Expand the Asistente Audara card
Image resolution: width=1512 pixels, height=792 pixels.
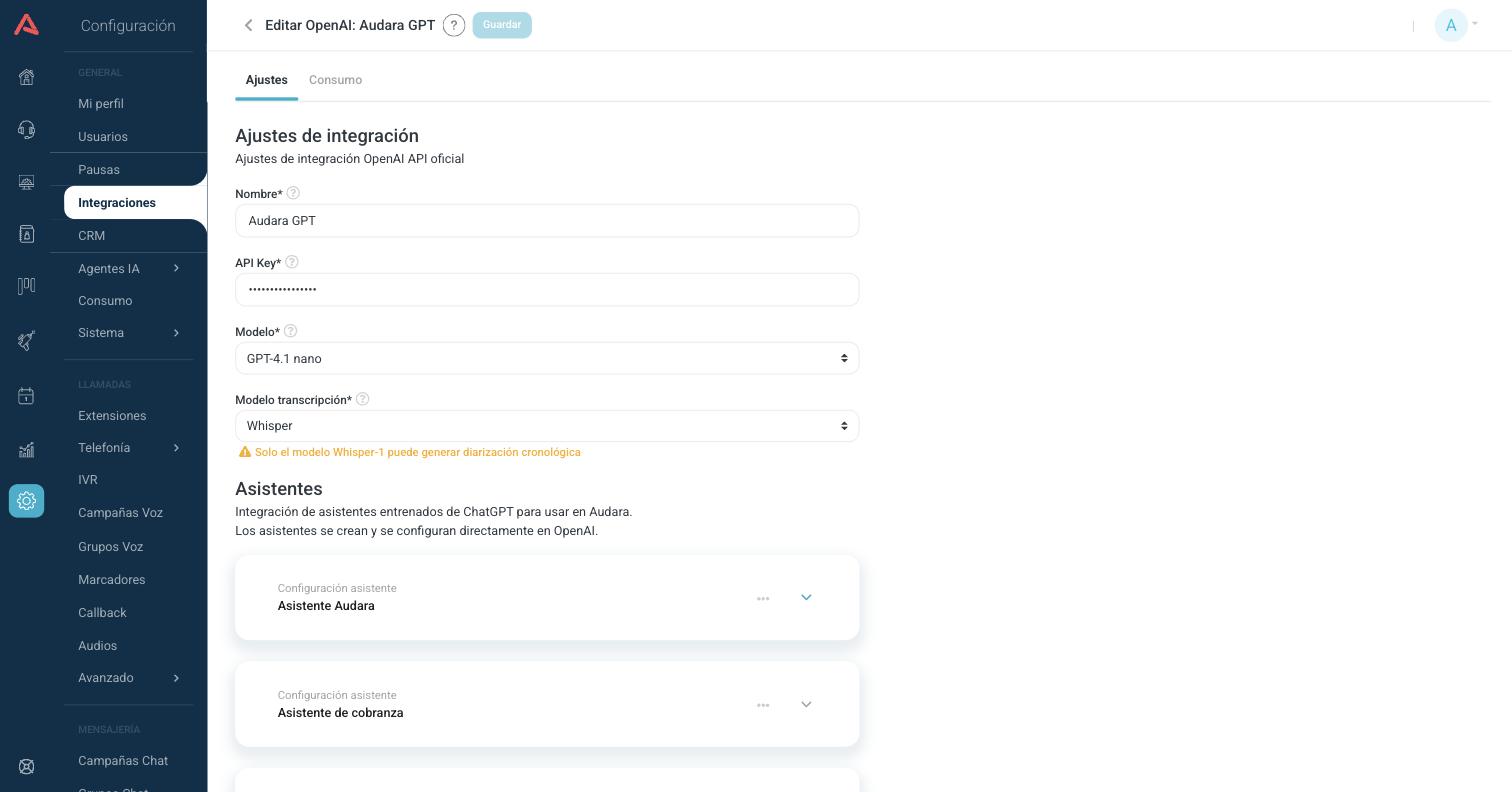coord(806,597)
